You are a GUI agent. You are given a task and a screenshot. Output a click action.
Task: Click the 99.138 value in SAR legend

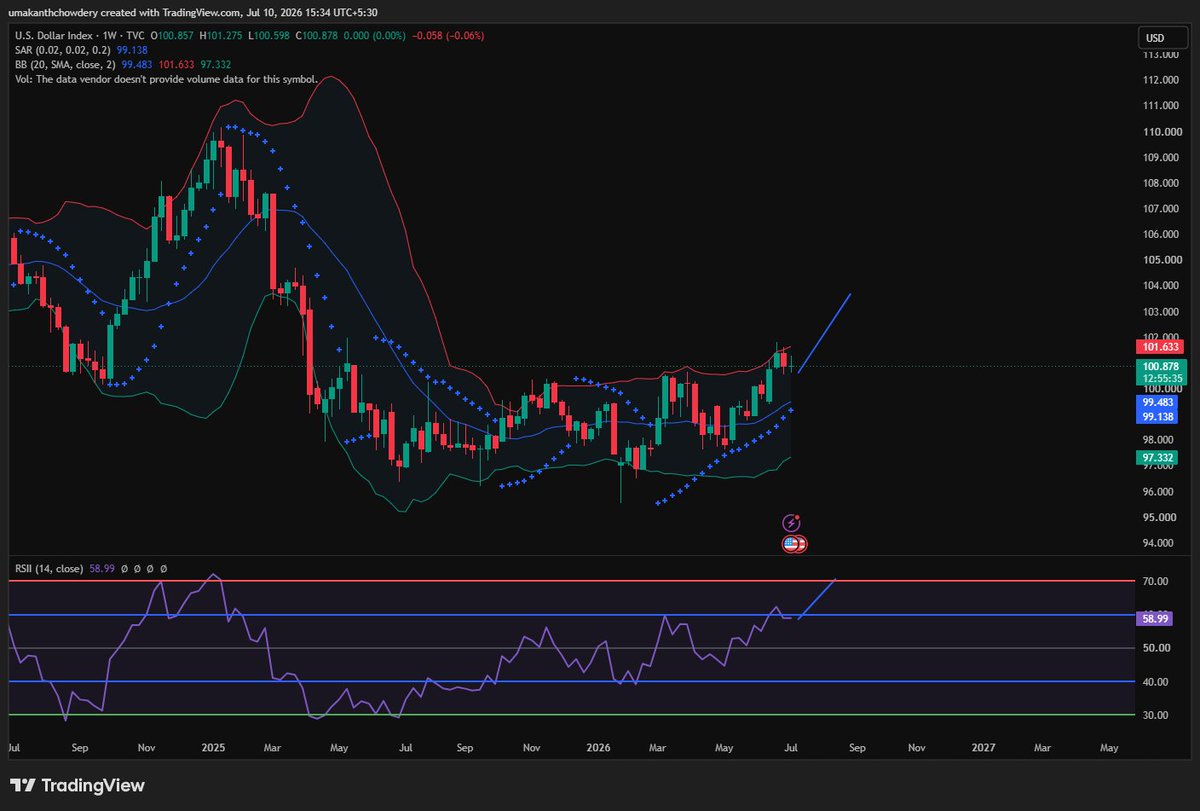pos(130,50)
